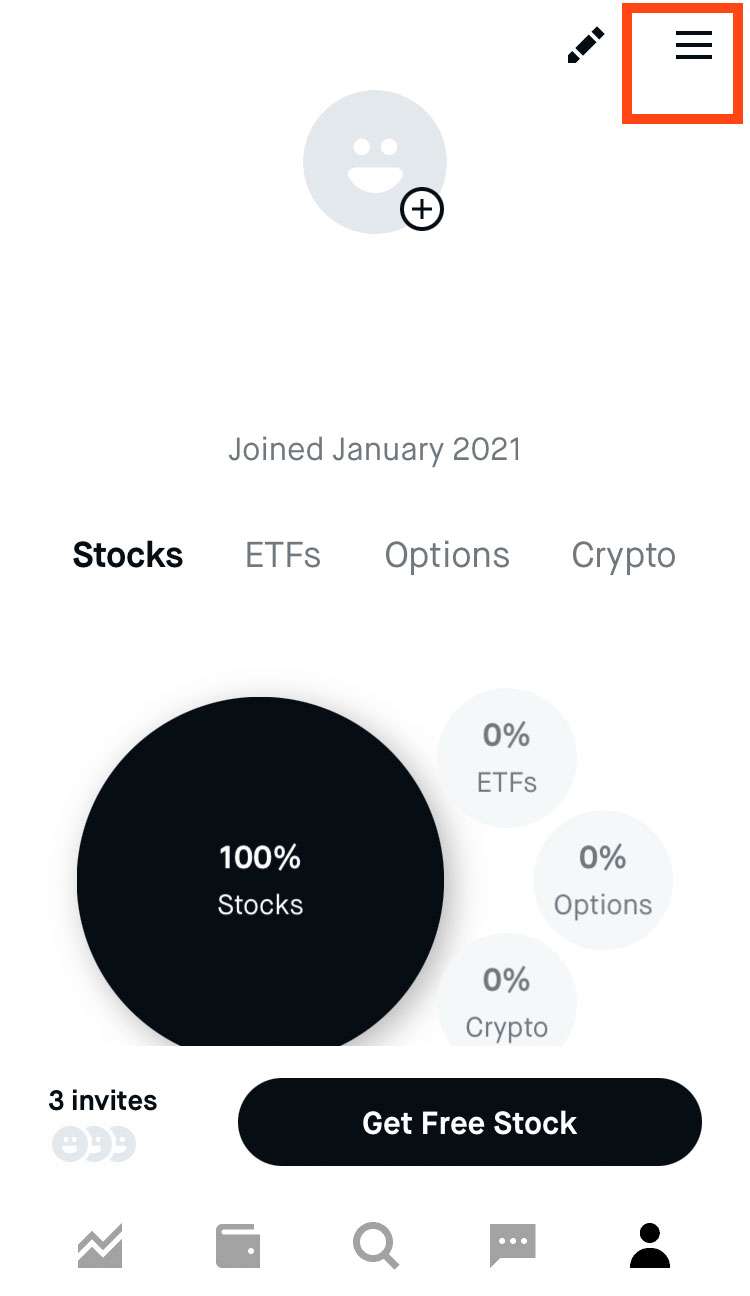Select the 0% Options bubble
The height and width of the screenshot is (1296, 750).
pyautogui.click(x=603, y=880)
